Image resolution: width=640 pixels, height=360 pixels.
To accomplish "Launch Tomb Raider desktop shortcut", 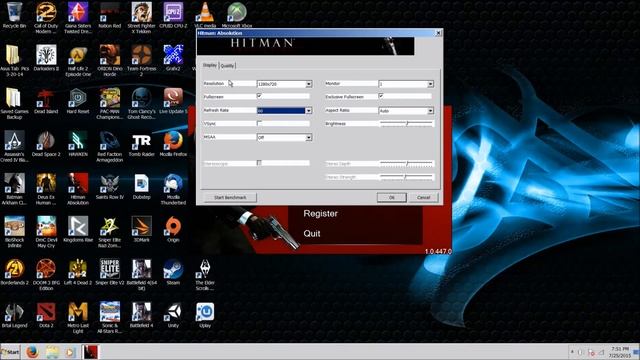I will tap(142, 143).
